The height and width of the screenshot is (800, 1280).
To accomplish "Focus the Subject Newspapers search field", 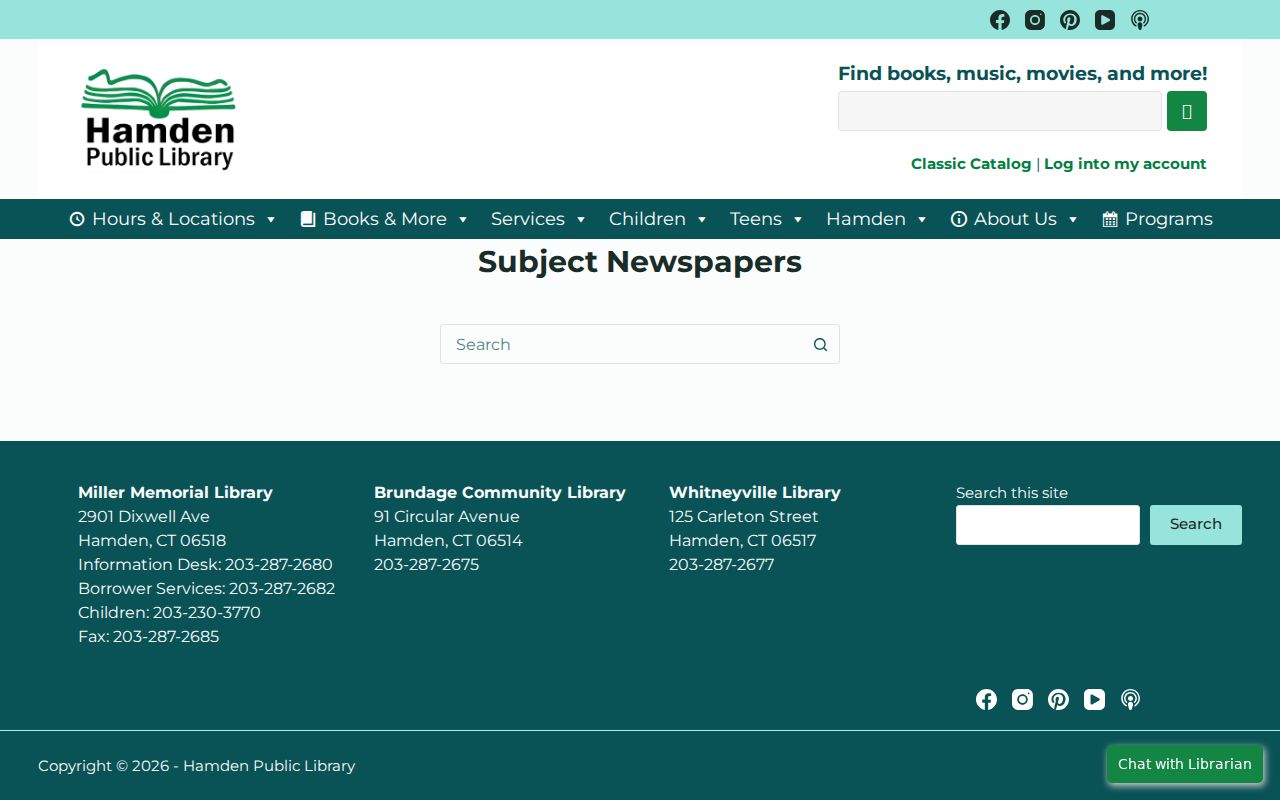I will tap(640, 344).
